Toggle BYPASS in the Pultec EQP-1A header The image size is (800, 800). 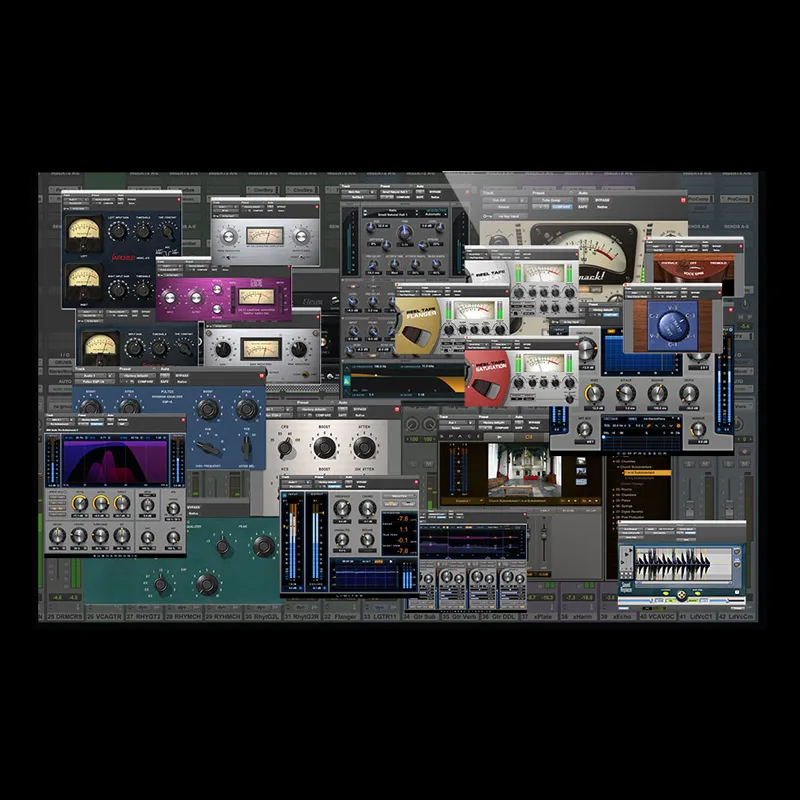tap(182, 376)
